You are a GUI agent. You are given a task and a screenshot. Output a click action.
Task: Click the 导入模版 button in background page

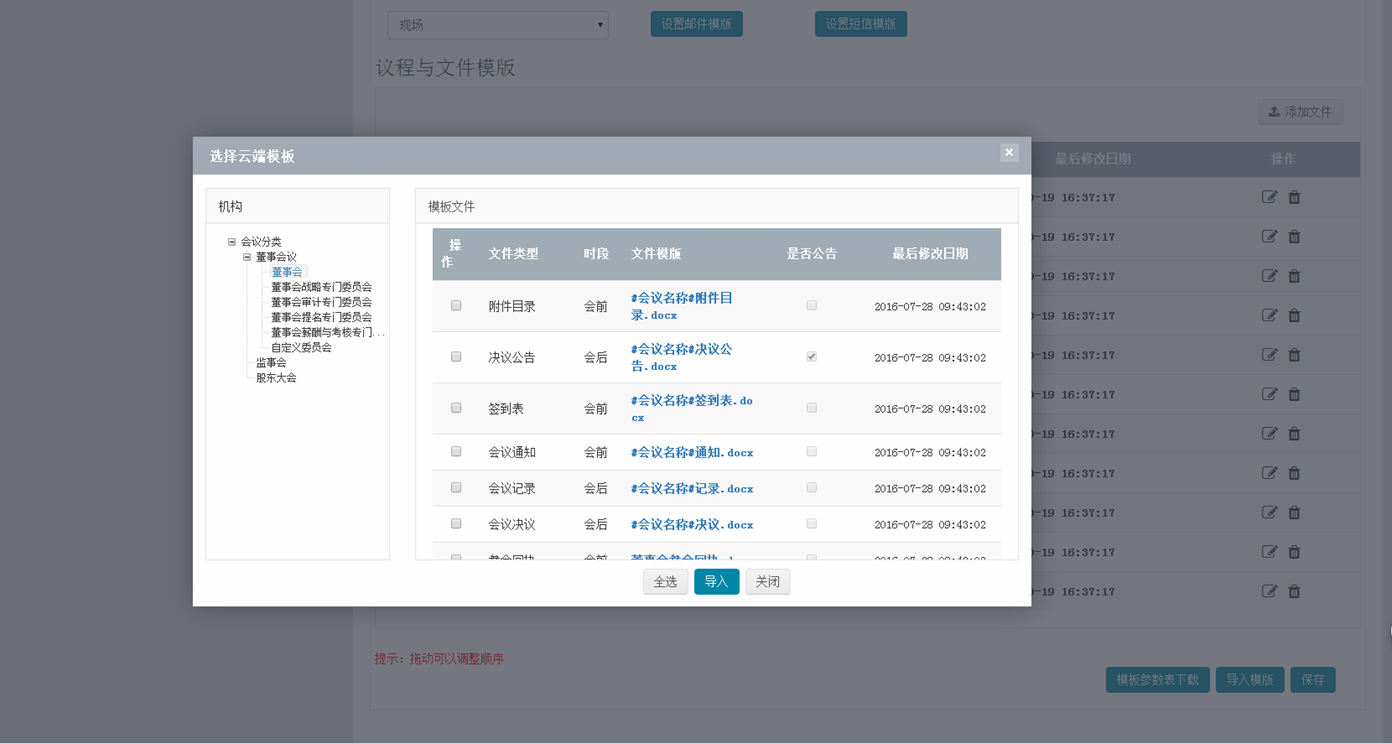(1250, 680)
